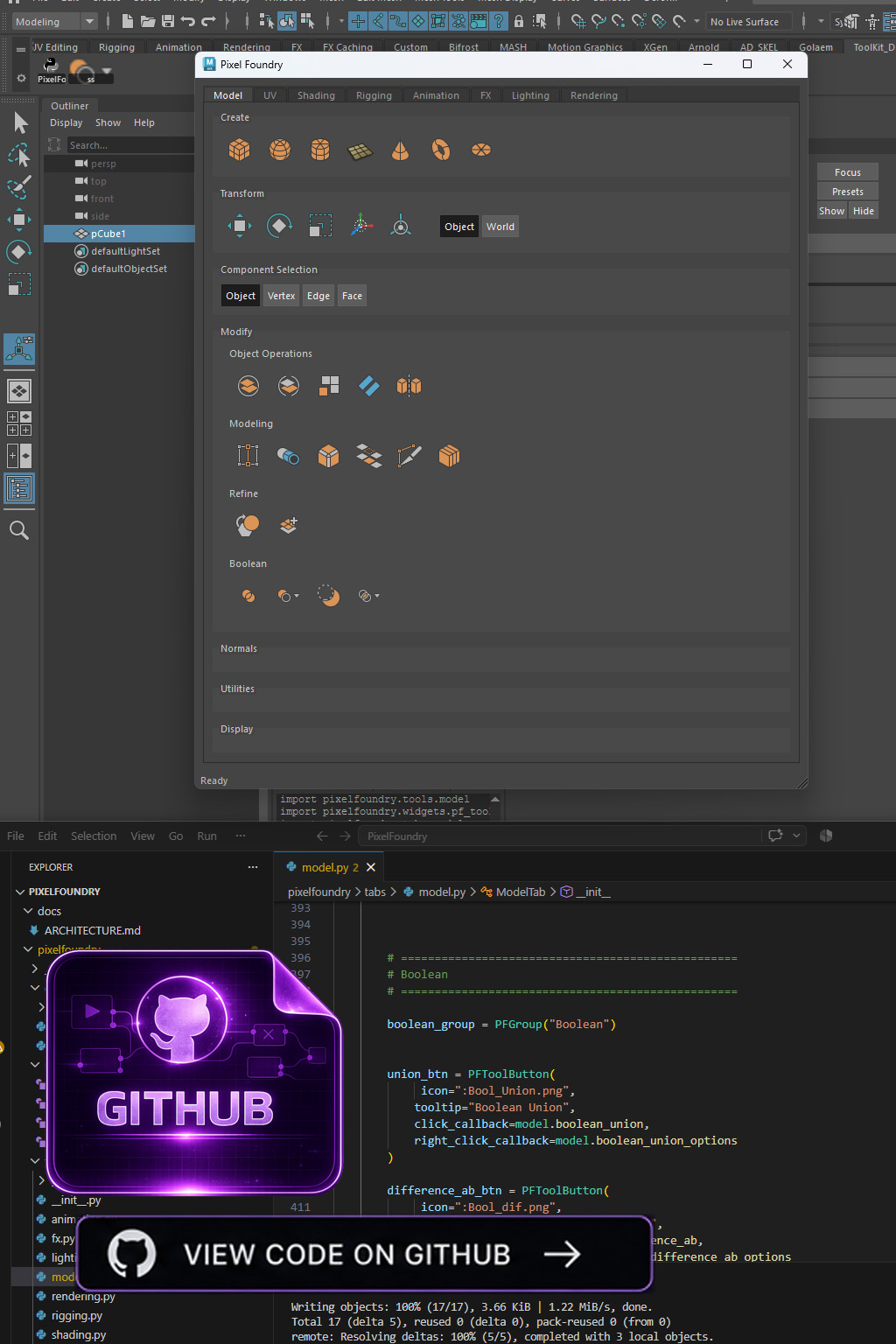Open the Selection menu in VS Code
Screen dimensions: 896x1344
pos(94,836)
